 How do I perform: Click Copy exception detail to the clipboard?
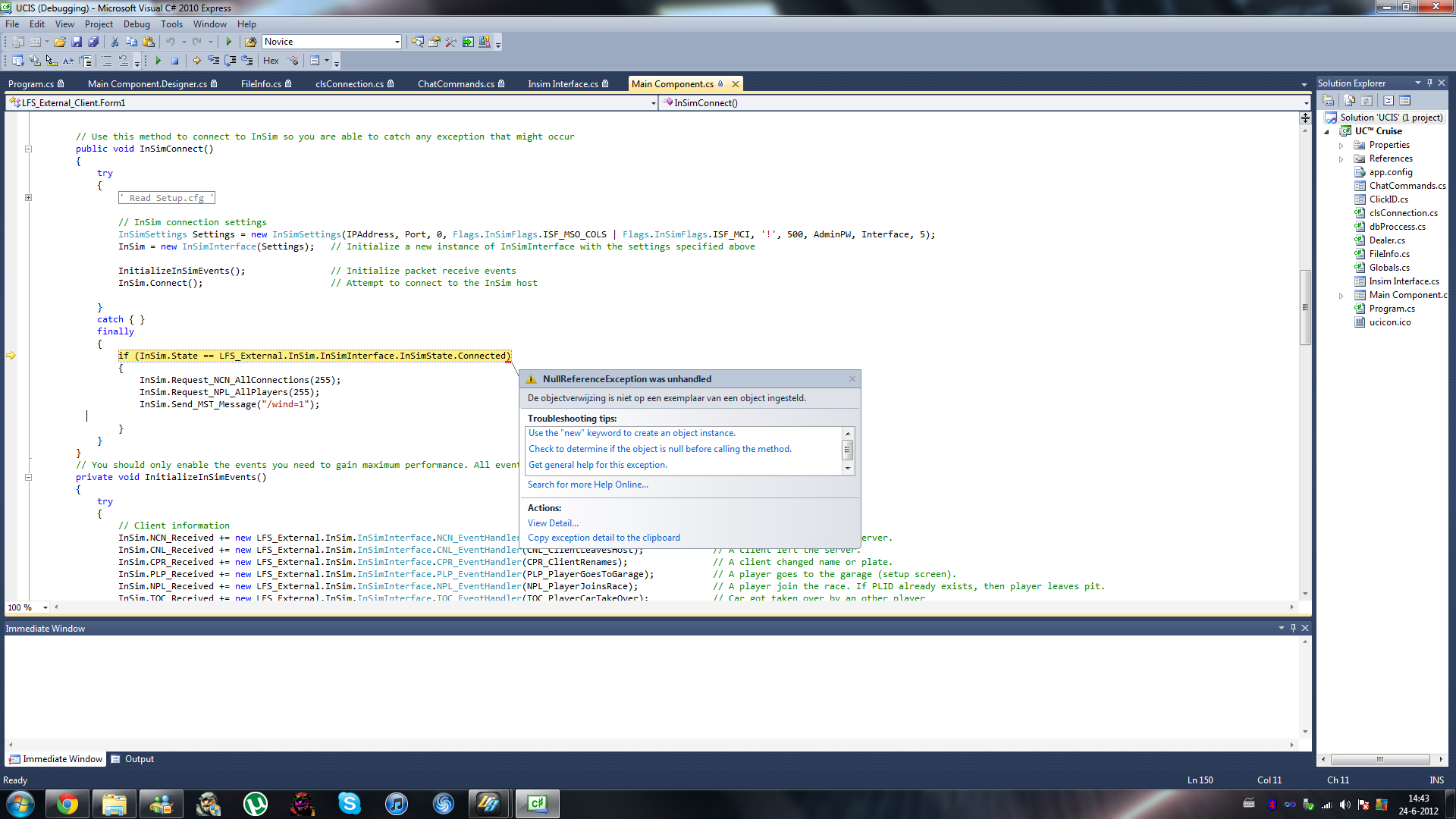pos(604,538)
